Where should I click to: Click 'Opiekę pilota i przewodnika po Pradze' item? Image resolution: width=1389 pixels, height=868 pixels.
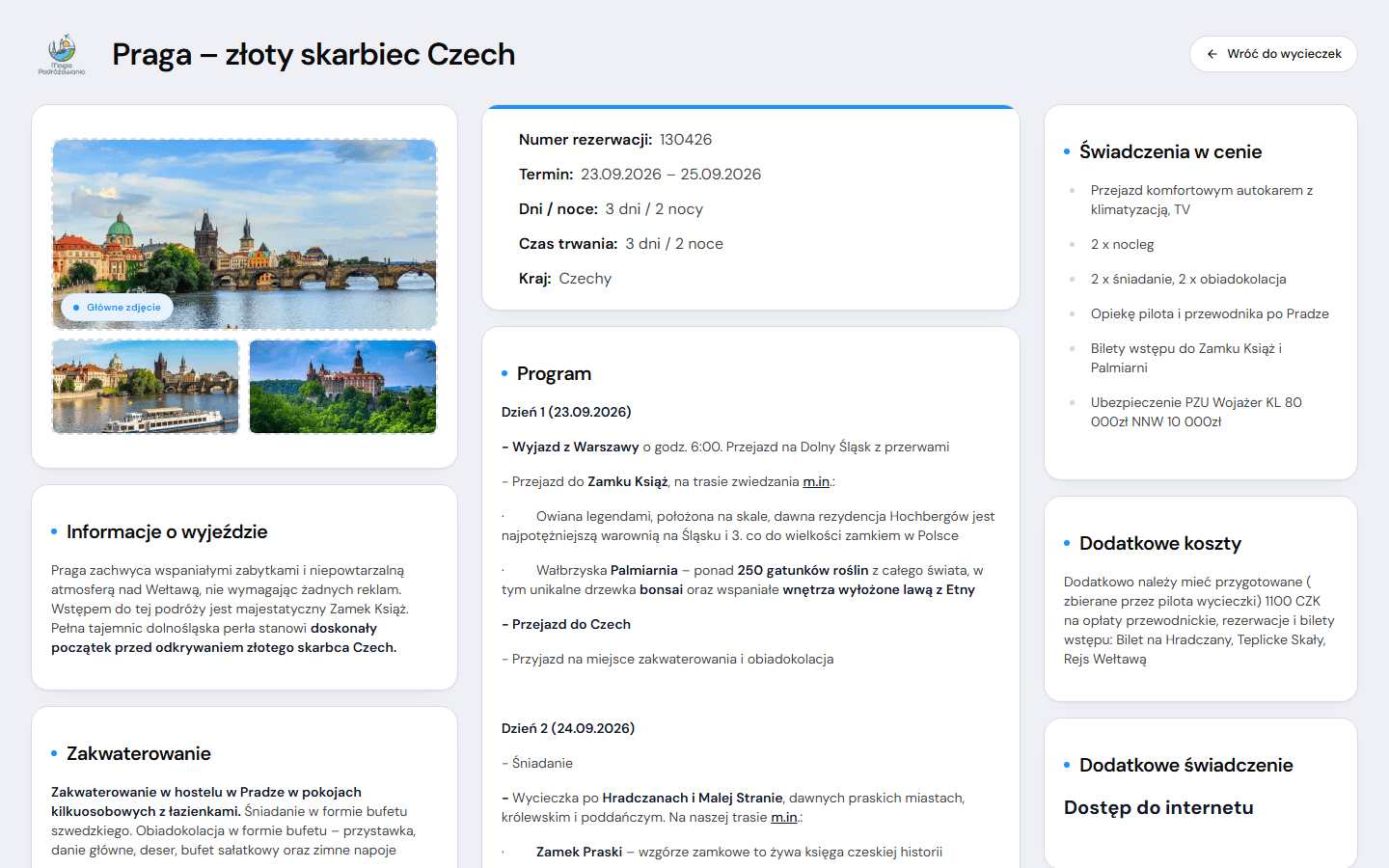coord(1210,313)
